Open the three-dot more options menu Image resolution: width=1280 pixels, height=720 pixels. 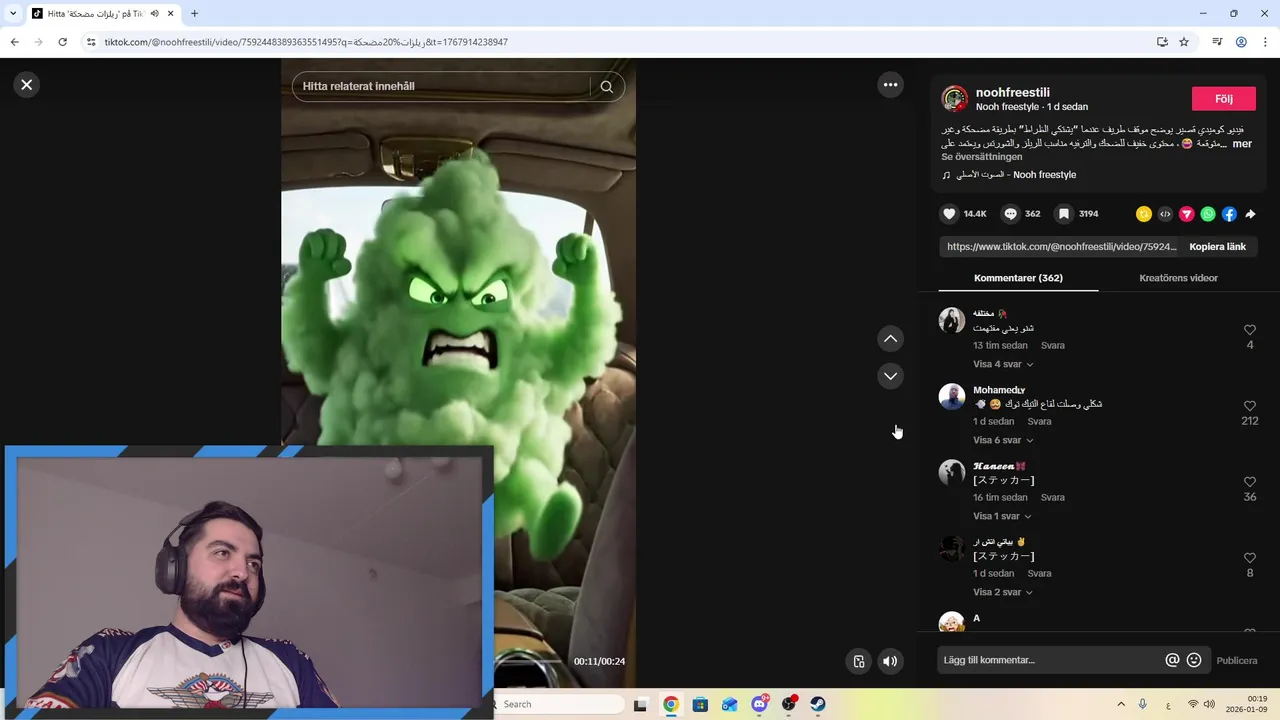pos(891,85)
